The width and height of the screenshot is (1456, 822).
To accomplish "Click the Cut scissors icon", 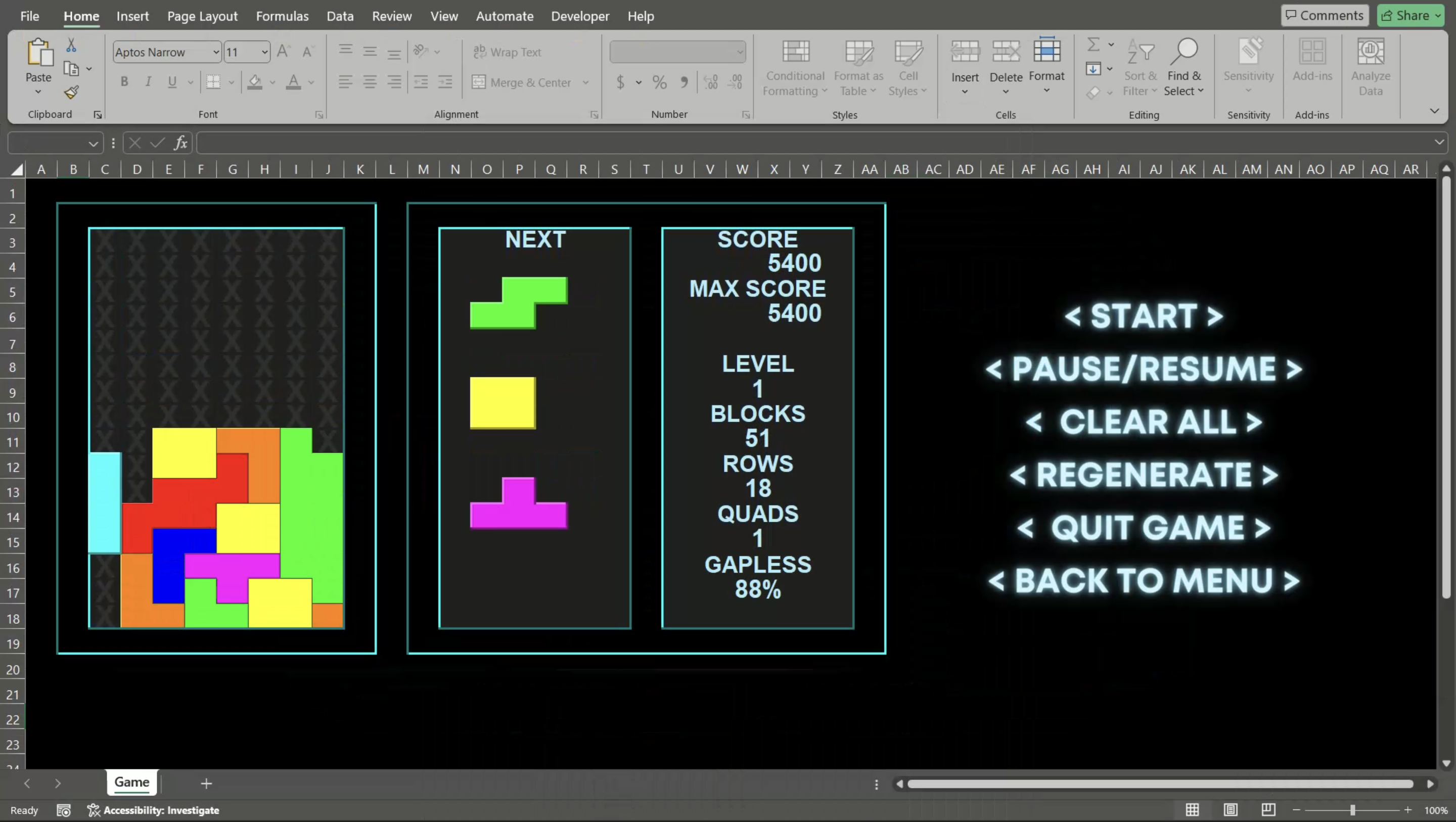I will (71, 44).
